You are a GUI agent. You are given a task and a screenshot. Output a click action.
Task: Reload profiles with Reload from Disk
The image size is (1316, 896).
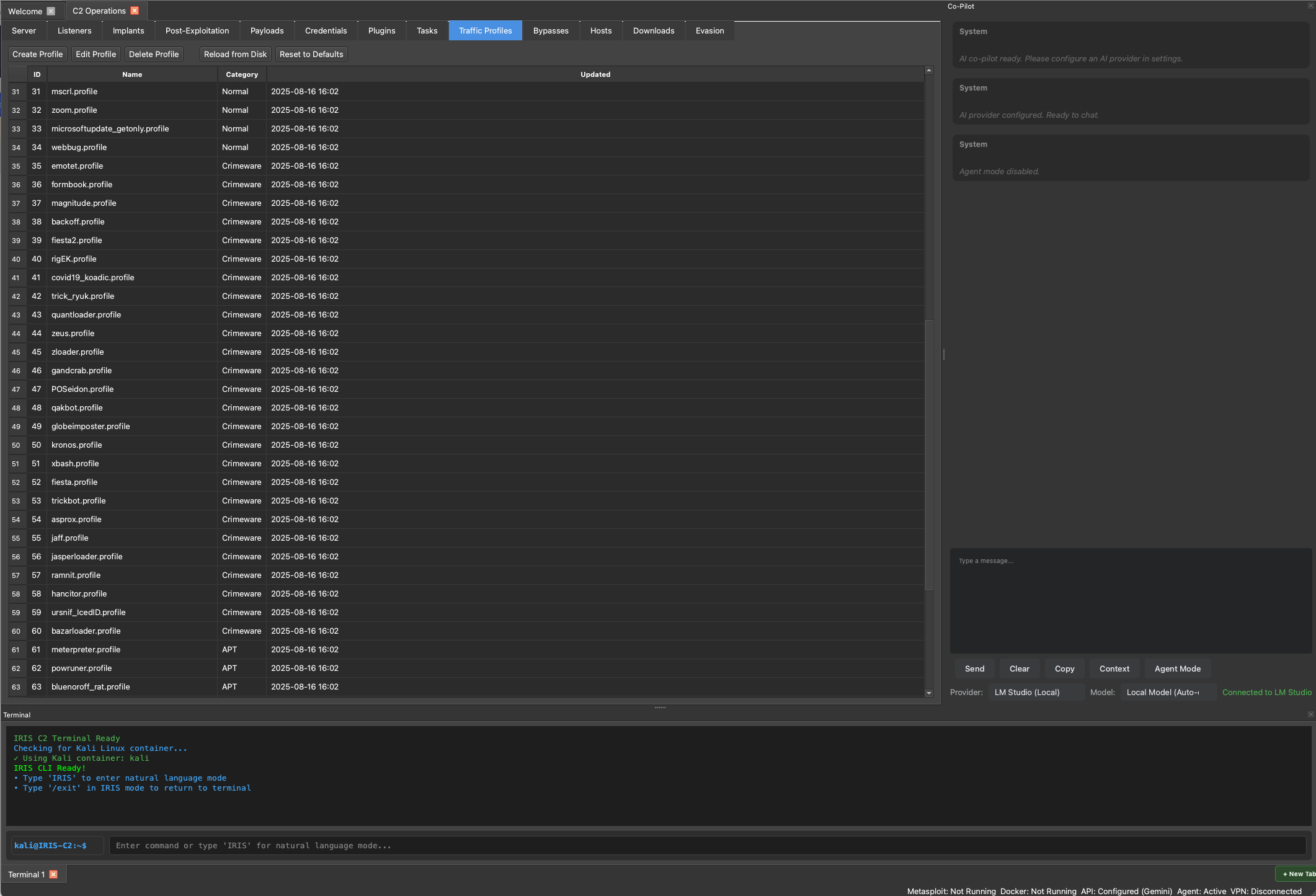click(x=235, y=54)
